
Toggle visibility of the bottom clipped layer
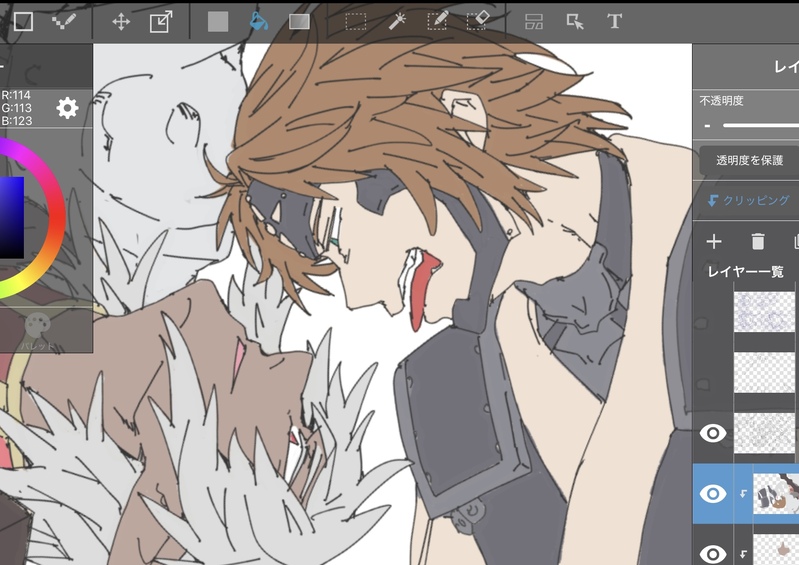coord(713,554)
